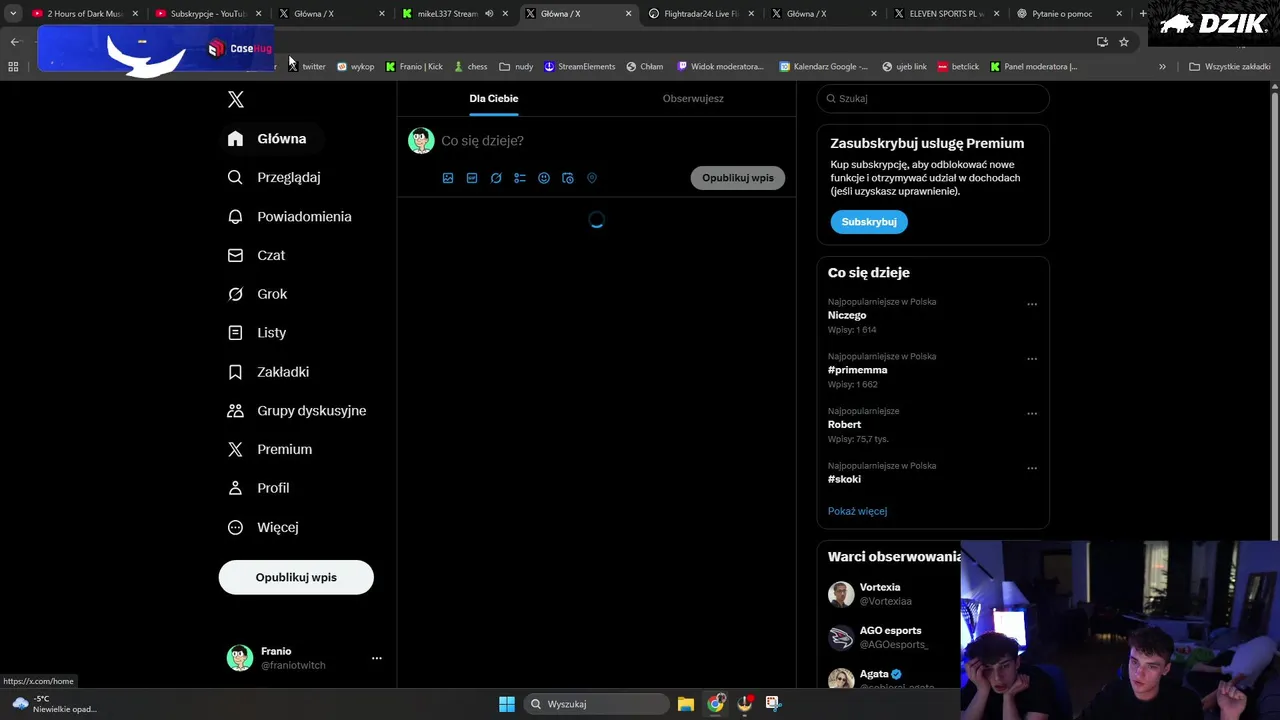Switch to the Dla Ciebie tab
This screenshot has width=1280, height=720.
coord(494,98)
